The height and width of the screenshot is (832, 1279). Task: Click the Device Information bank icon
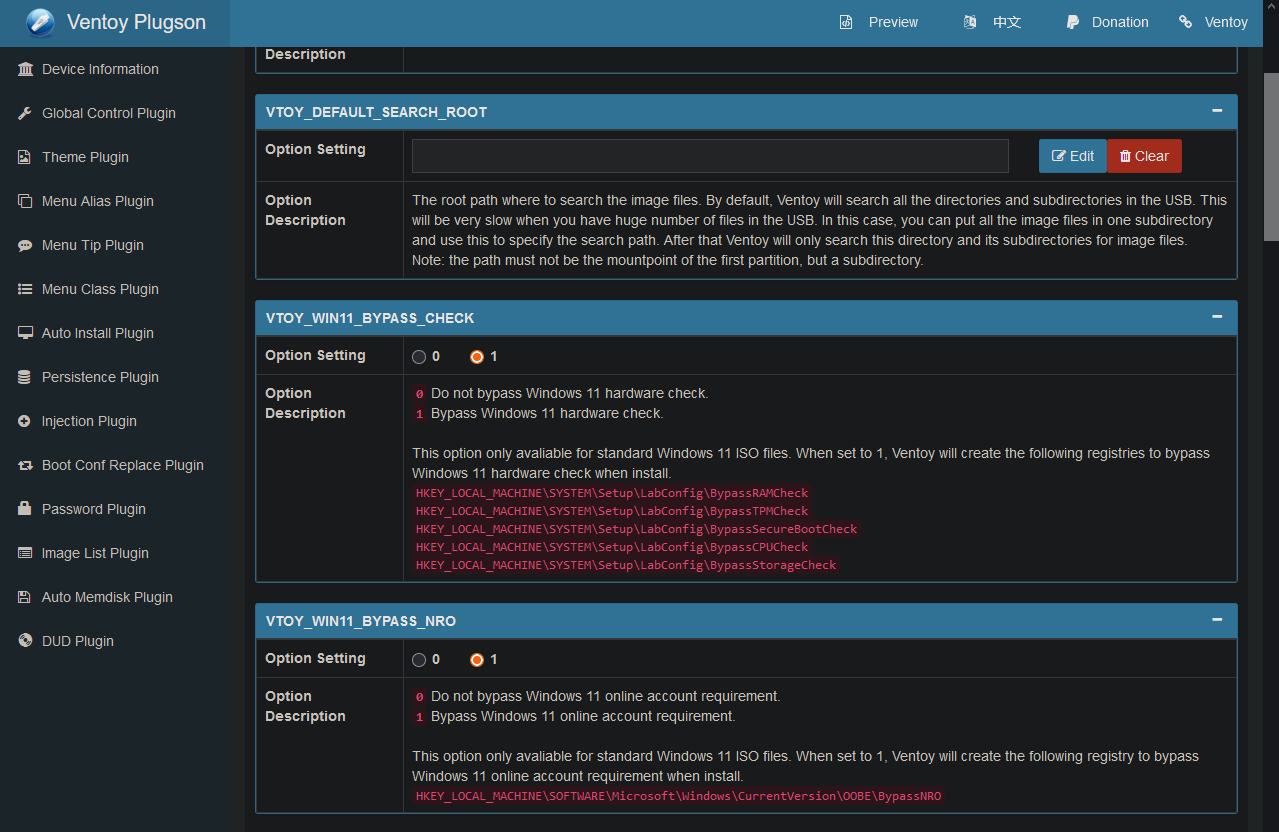click(x=25, y=69)
